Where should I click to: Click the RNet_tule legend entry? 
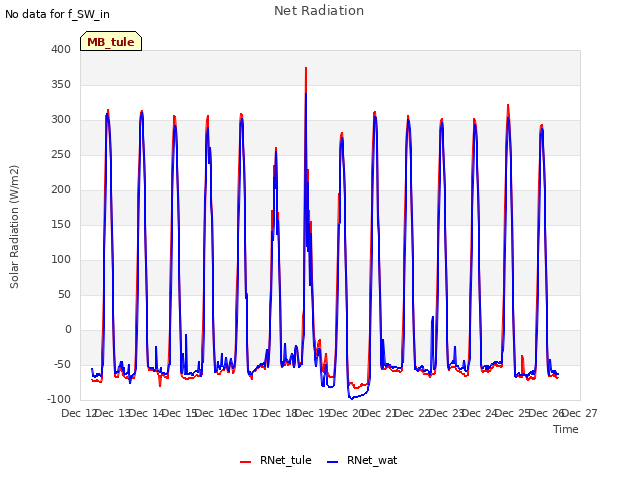pos(276,460)
